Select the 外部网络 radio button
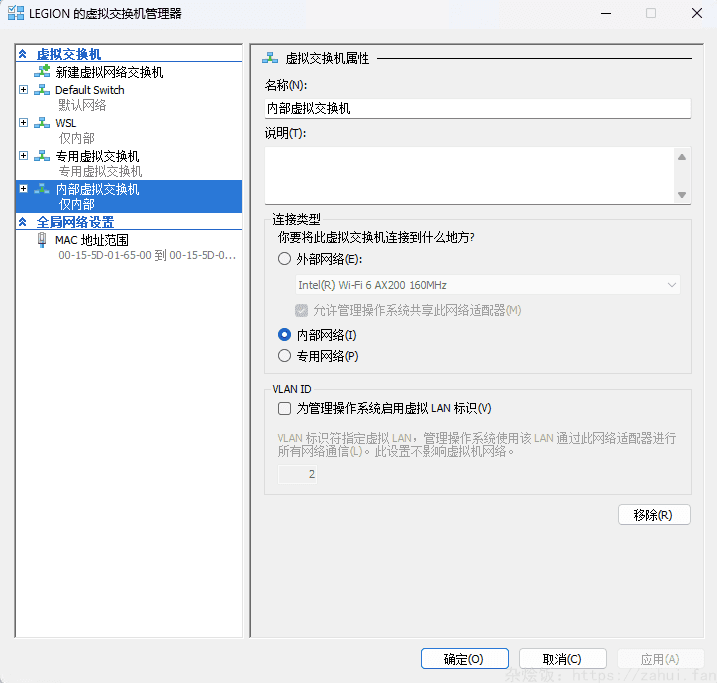The image size is (717, 683). tap(285, 259)
